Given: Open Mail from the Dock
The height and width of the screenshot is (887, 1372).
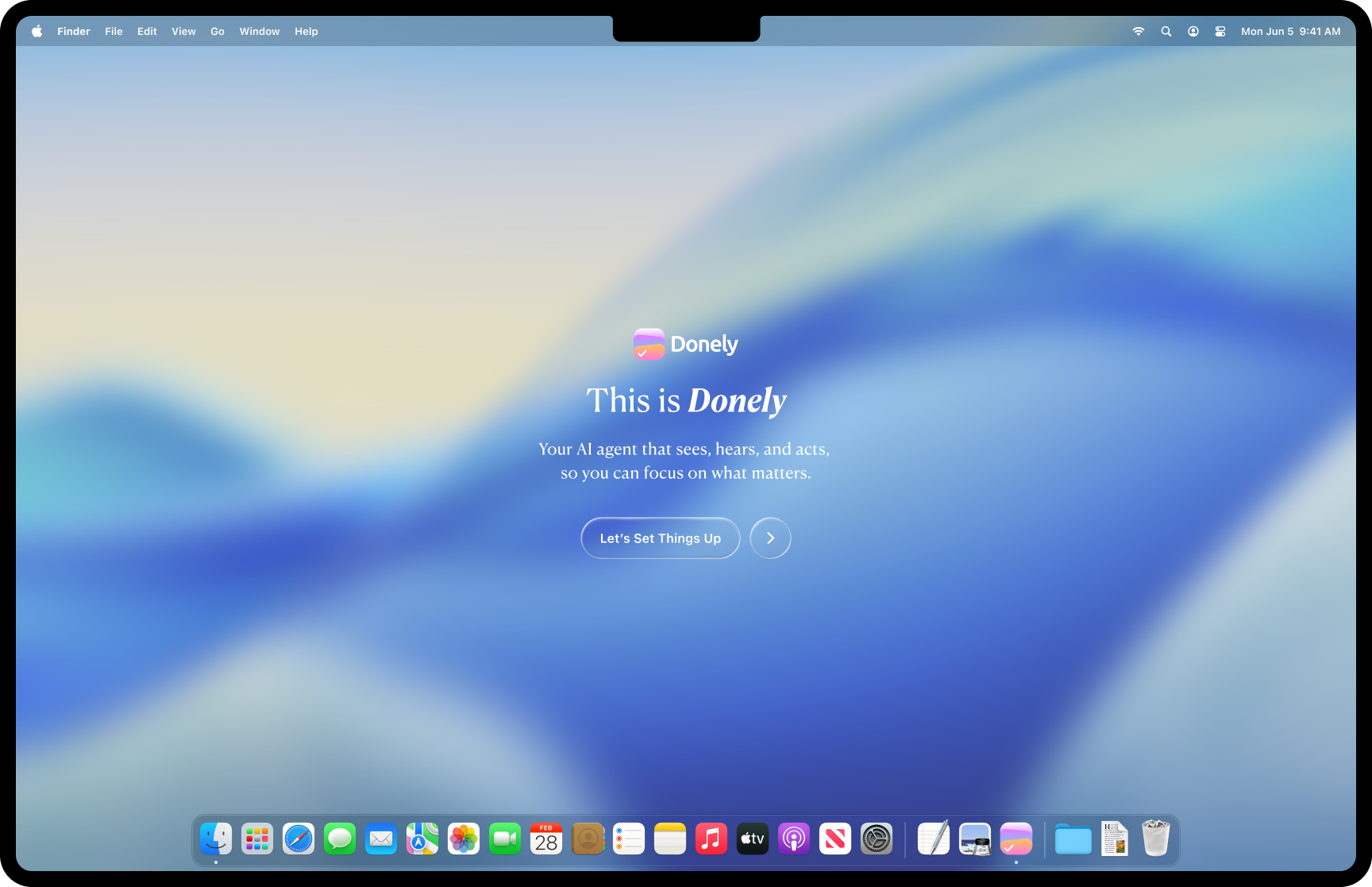Looking at the screenshot, I should tap(381, 839).
